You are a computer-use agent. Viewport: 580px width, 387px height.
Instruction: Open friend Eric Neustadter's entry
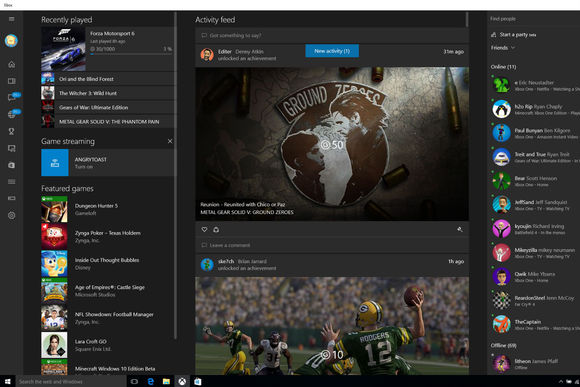pos(535,85)
